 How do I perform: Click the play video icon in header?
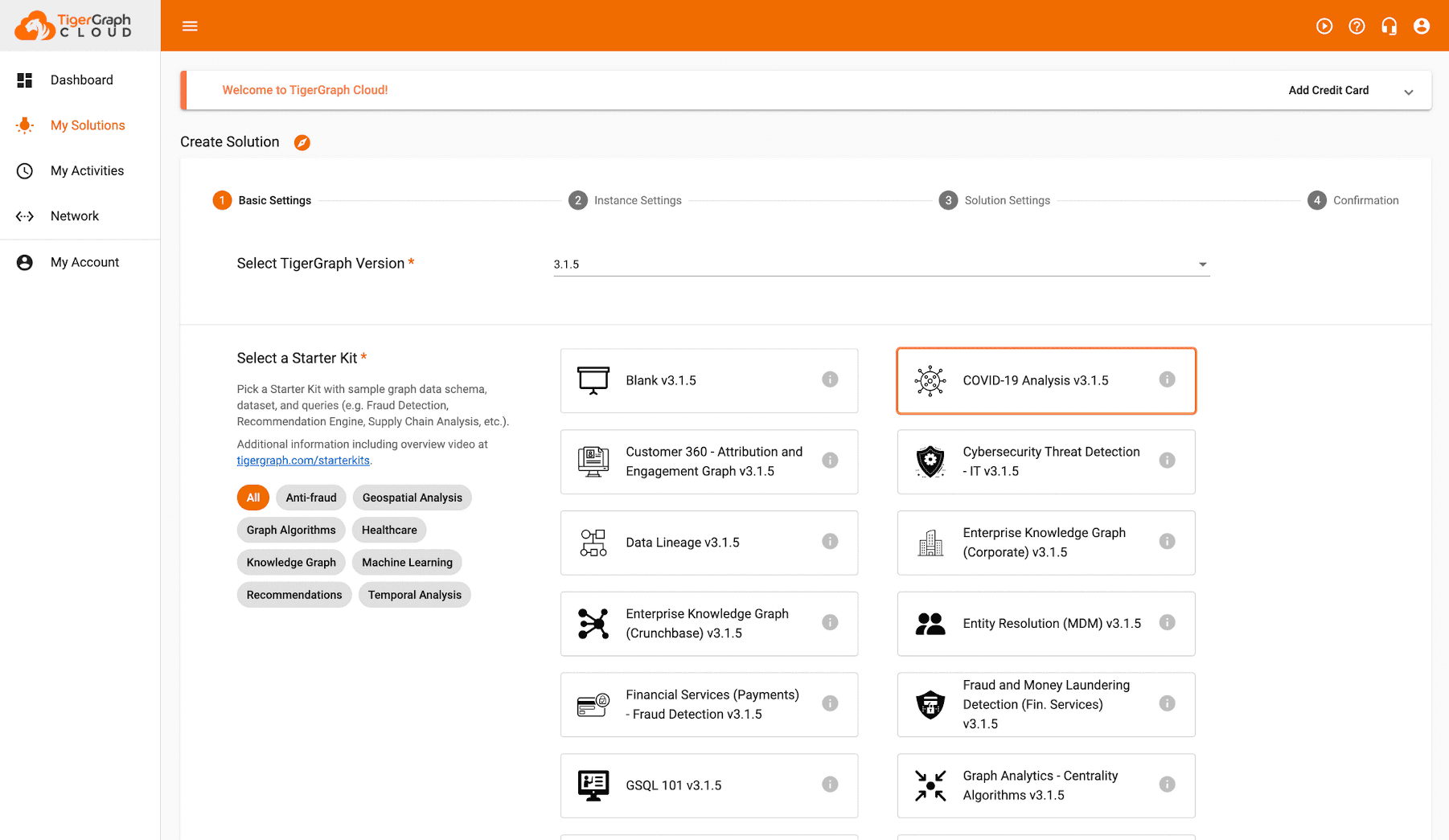[x=1324, y=27]
